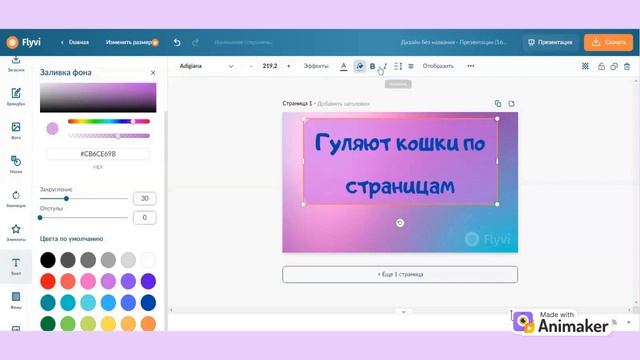Open more options (three dots) in toolbar
Image resolution: width=640 pixels, height=360 pixels.
point(471,66)
